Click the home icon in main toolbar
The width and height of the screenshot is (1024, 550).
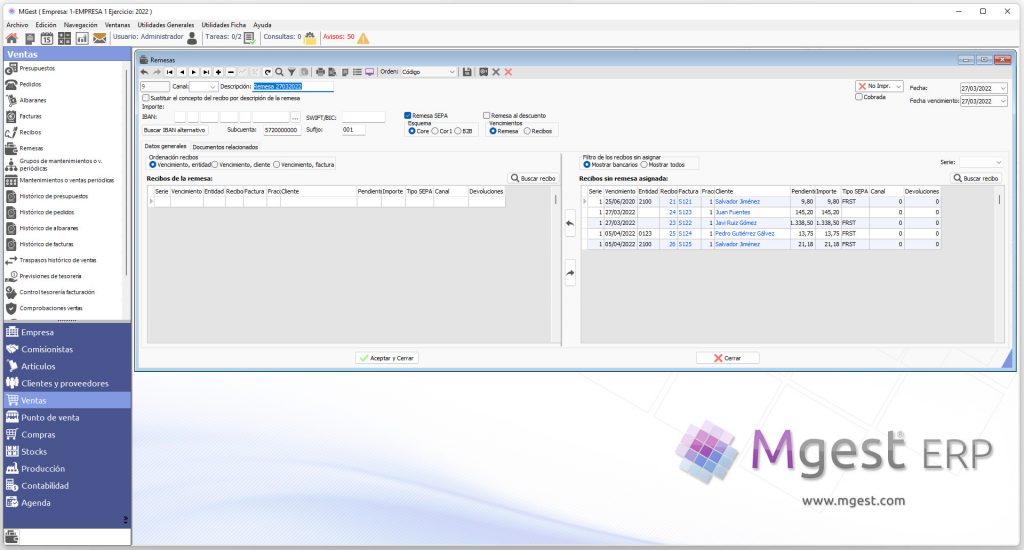click(12, 39)
